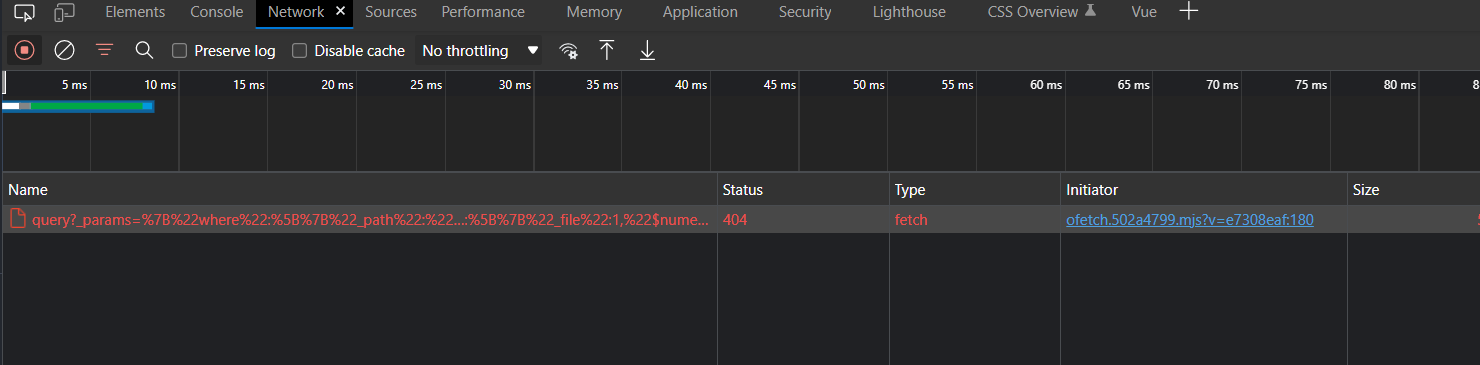Import HAR file upload arrow
Image resolution: width=1480 pixels, height=365 pixels.
click(606, 50)
